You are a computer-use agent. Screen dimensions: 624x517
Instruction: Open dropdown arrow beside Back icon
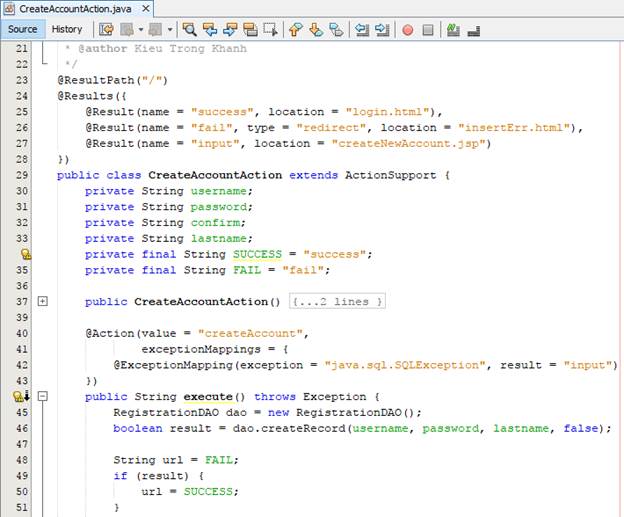click(140, 29)
